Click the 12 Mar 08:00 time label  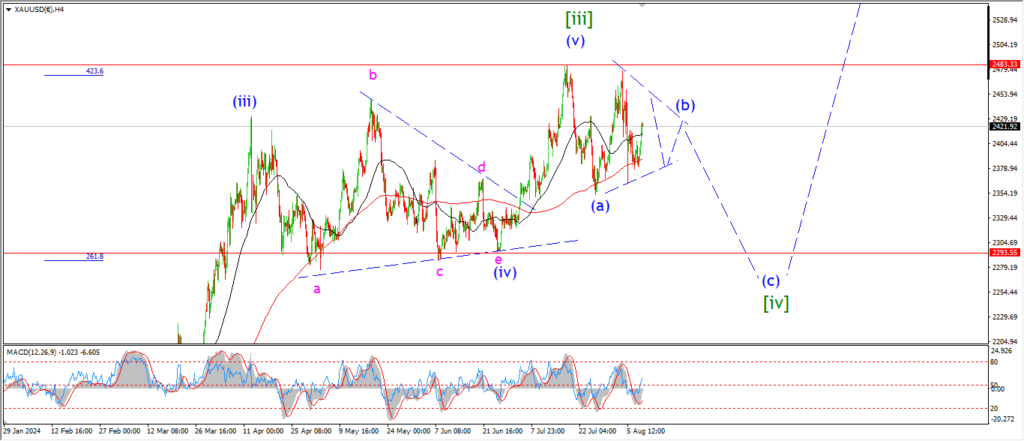[x=167, y=432]
